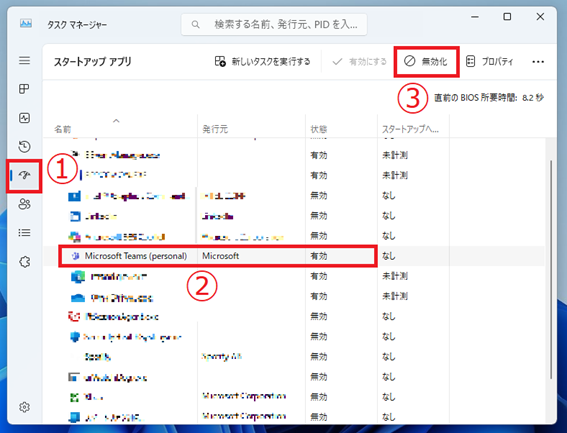Open the Details list icon
The image size is (567, 433).
[x=24, y=233]
